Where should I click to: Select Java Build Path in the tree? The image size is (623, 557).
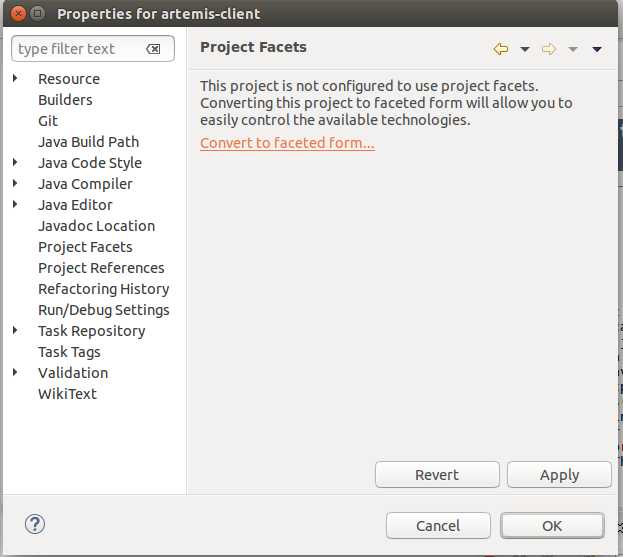[x=89, y=142]
